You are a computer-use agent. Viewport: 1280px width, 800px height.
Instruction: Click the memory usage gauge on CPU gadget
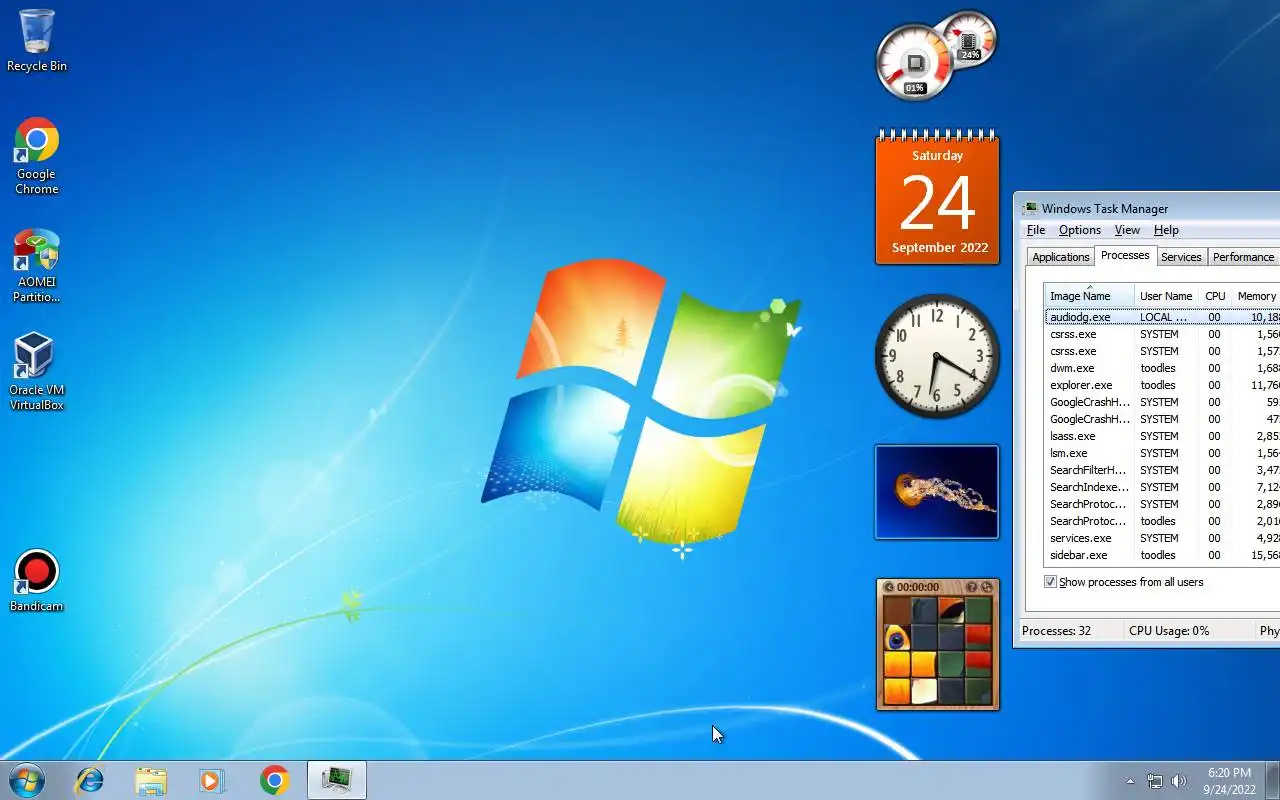[x=968, y=40]
